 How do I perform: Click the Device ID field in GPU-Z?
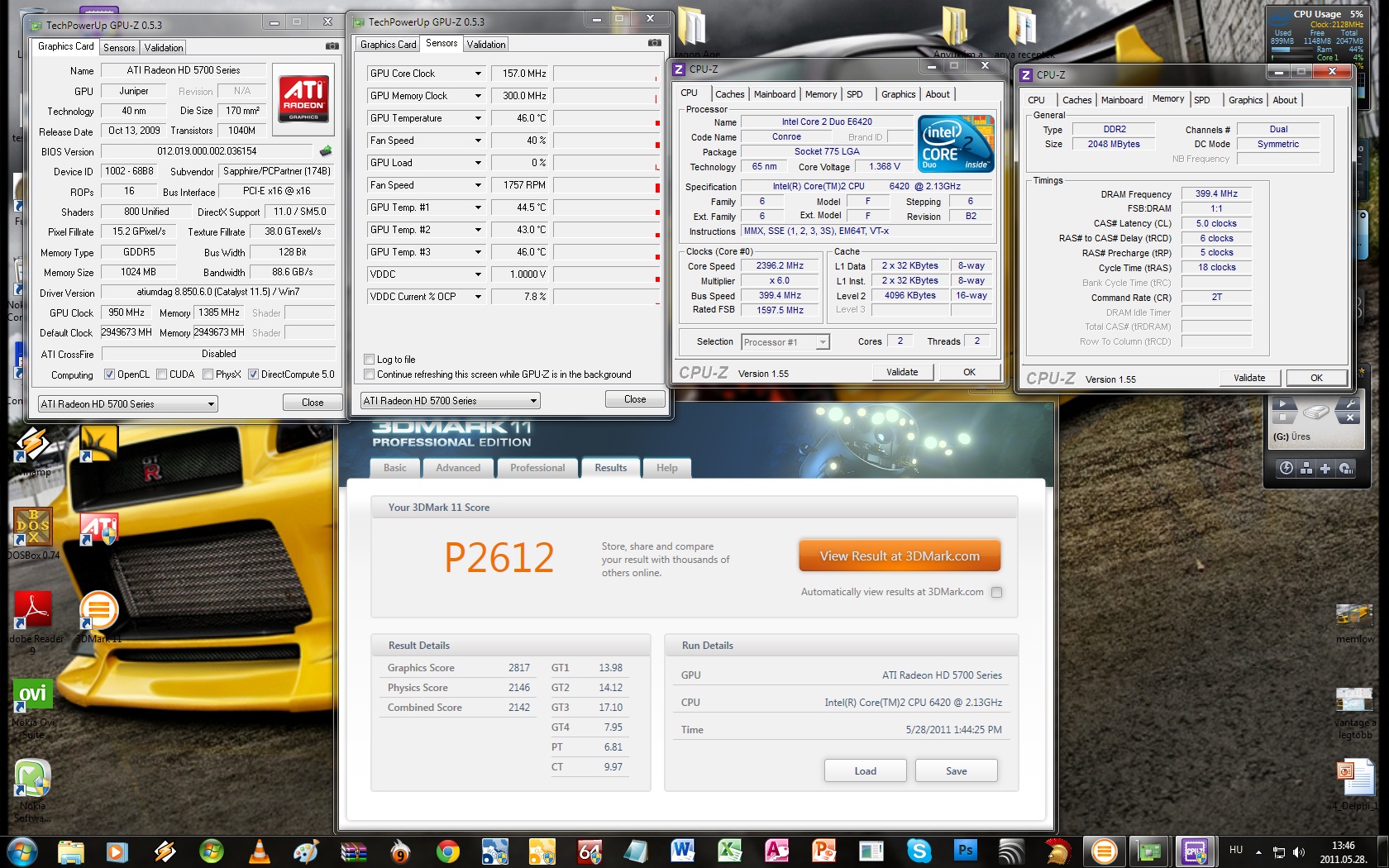pos(131,171)
